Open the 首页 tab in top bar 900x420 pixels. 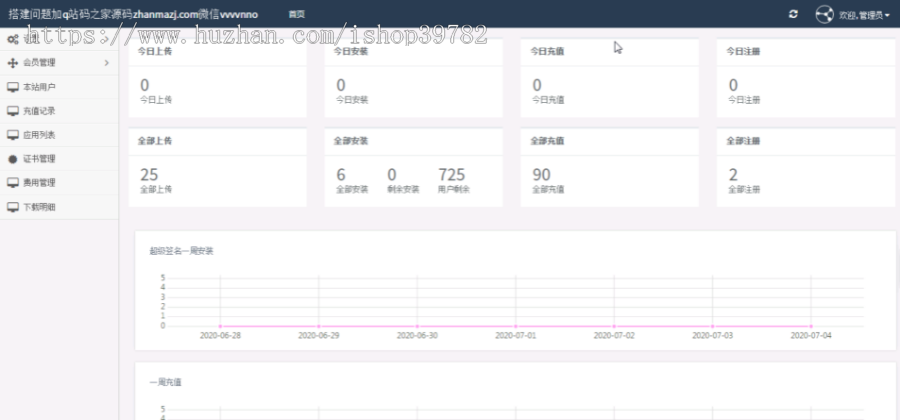click(x=296, y=15)
